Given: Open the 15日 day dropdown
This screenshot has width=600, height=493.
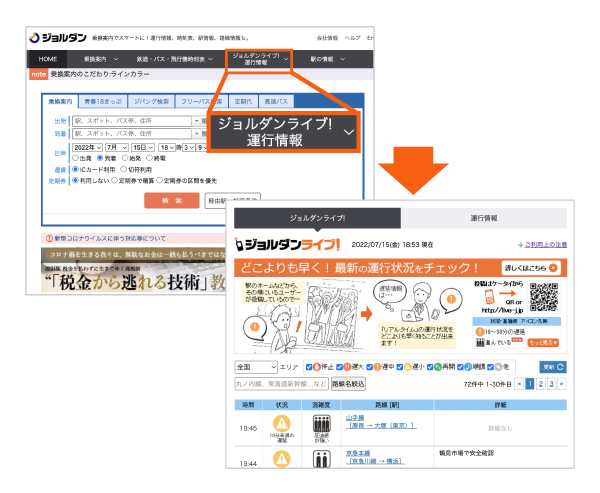Looking at the screenshot, I should 143,147.
